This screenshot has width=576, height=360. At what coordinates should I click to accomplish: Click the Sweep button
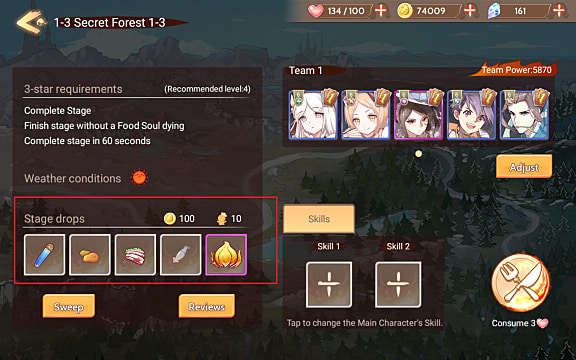click(x=69, y=306)
